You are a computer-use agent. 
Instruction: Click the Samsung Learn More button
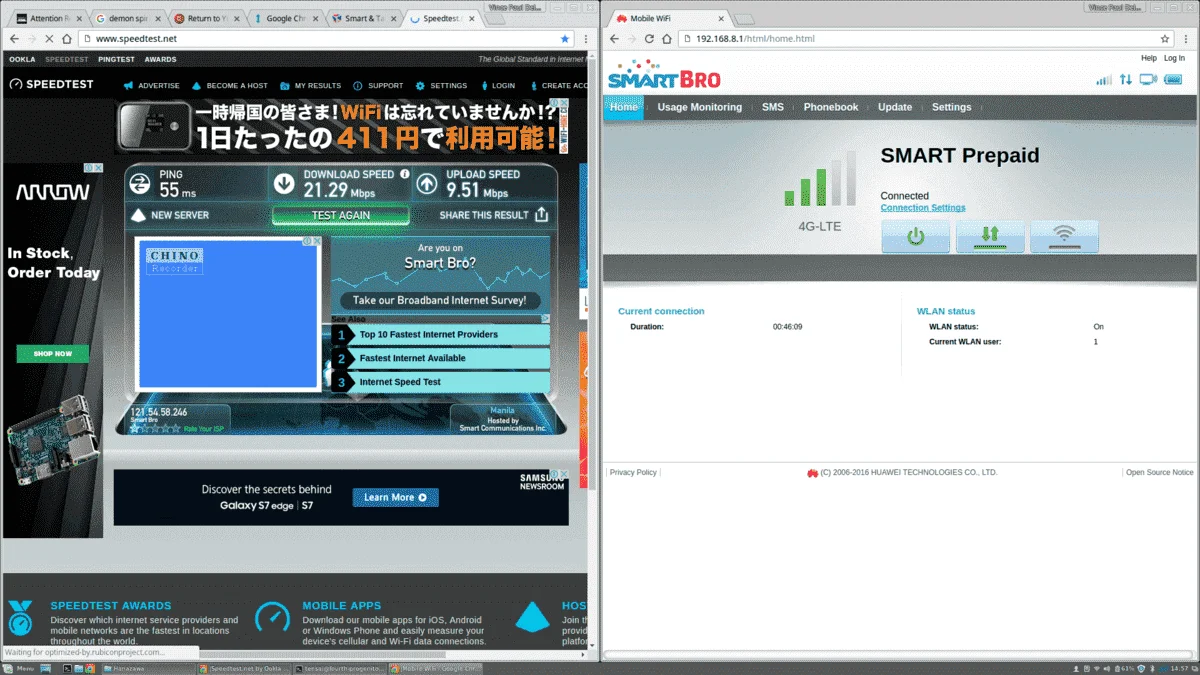click(x=395, y=497)
